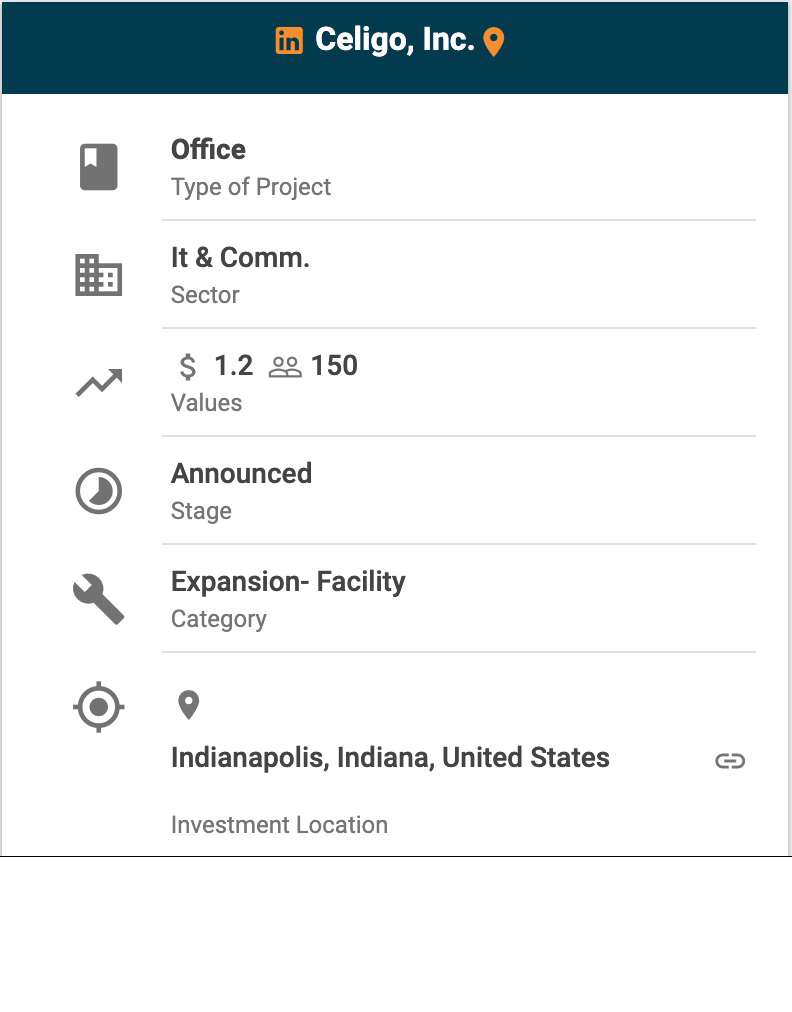Click the gray location pin above Indianapolis
This screenshot has width=792, height=1012.
coord(188,705)
